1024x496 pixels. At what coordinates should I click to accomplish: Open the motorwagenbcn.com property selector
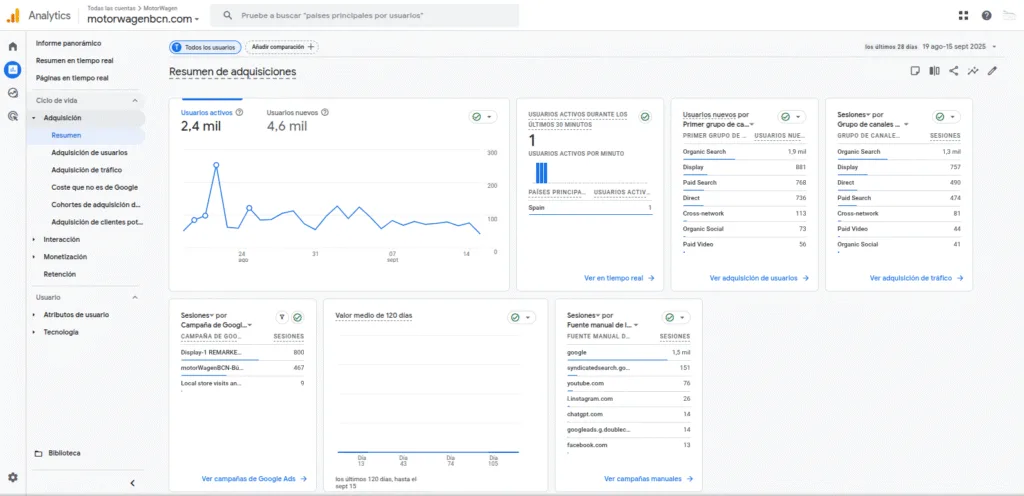click(x=143, y=19)
